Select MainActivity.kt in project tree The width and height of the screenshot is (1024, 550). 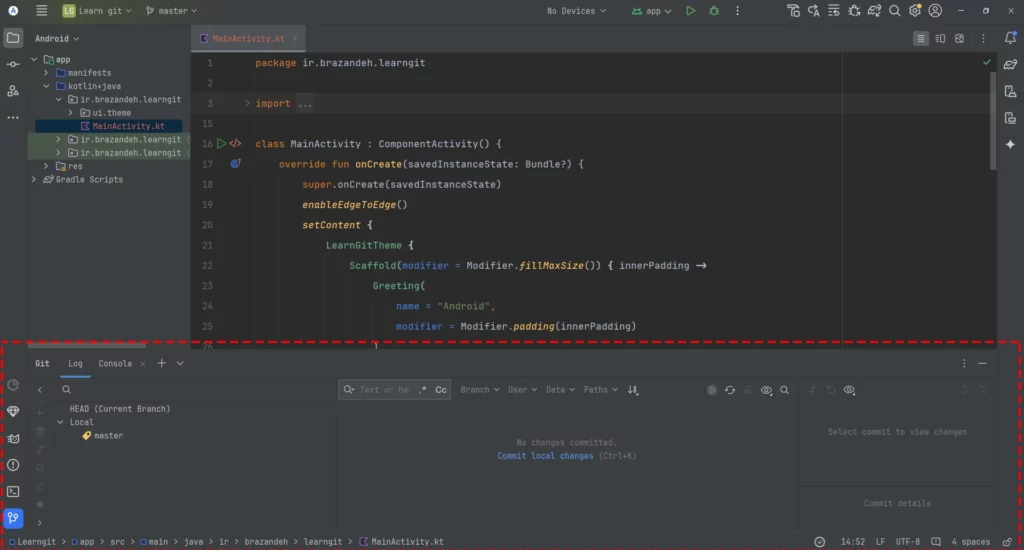pos(128,126)
